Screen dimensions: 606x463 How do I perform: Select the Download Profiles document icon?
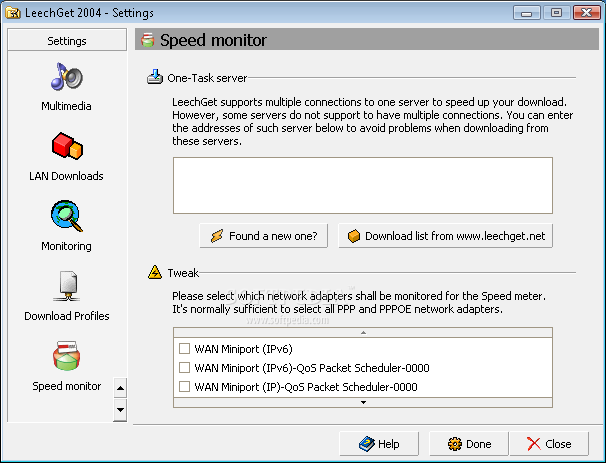click(x=67, y=286)
